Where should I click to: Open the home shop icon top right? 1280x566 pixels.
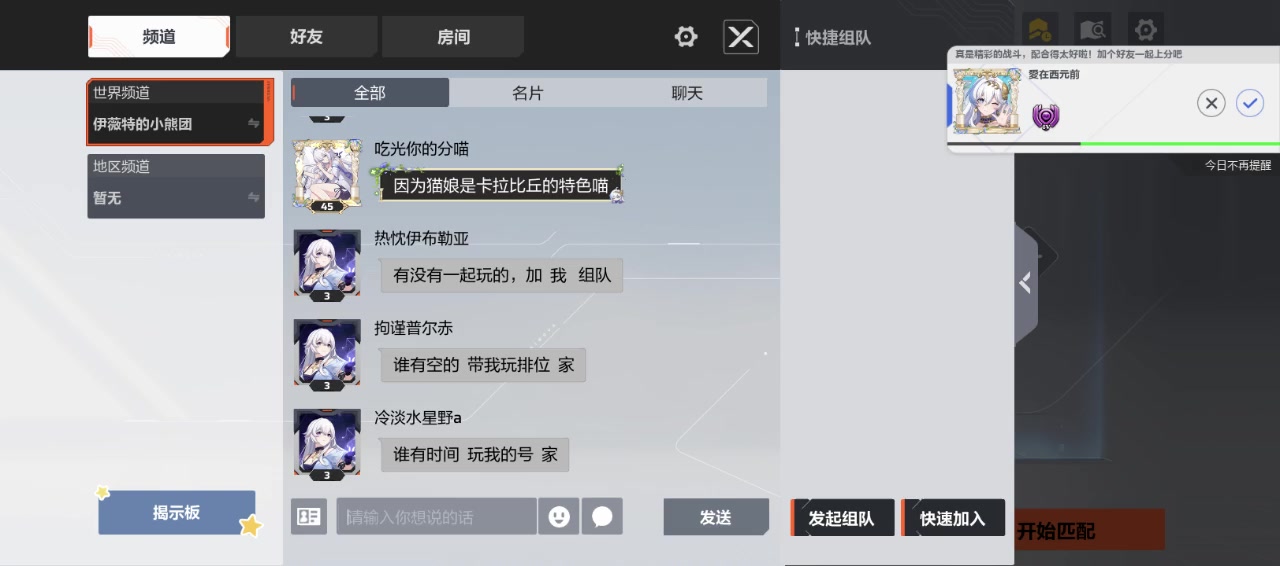(x=1039, y=30)
